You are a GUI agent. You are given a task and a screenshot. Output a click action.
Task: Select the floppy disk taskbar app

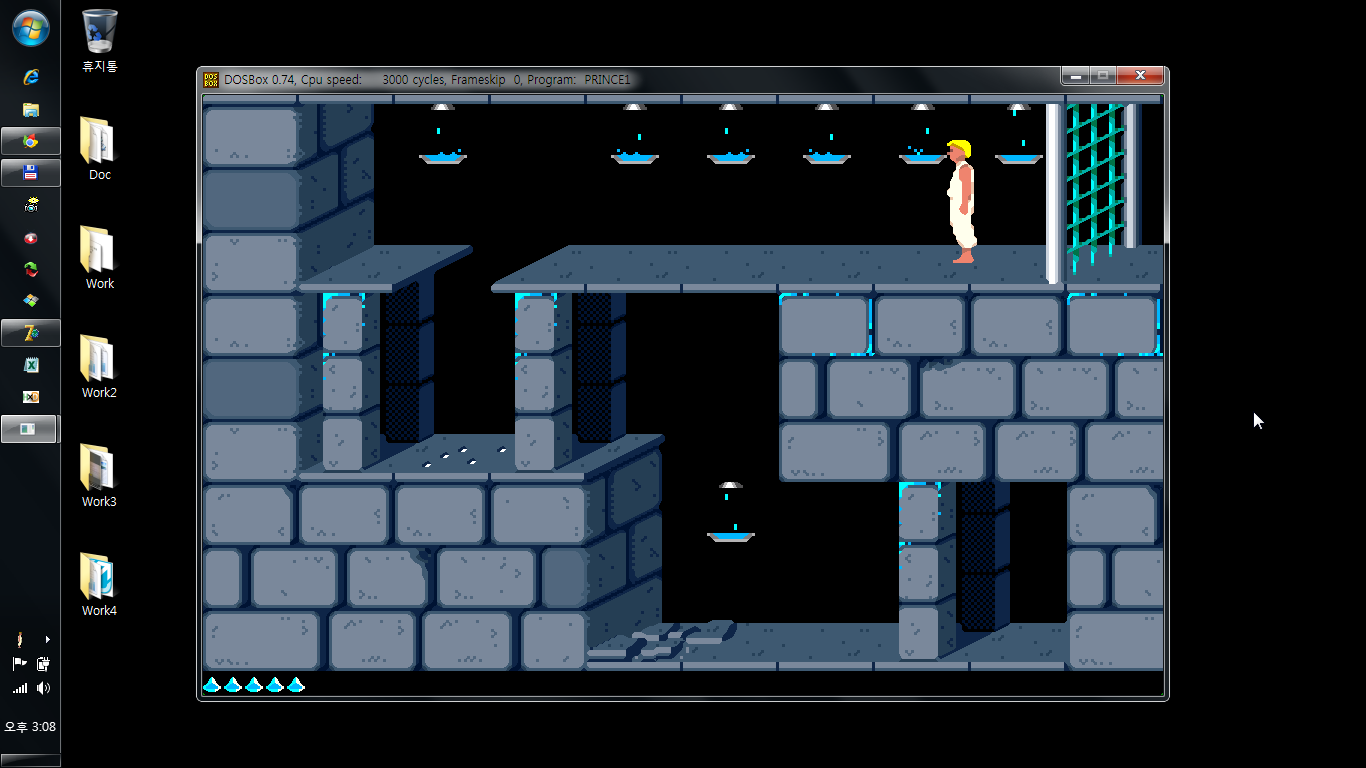(30, 173)
